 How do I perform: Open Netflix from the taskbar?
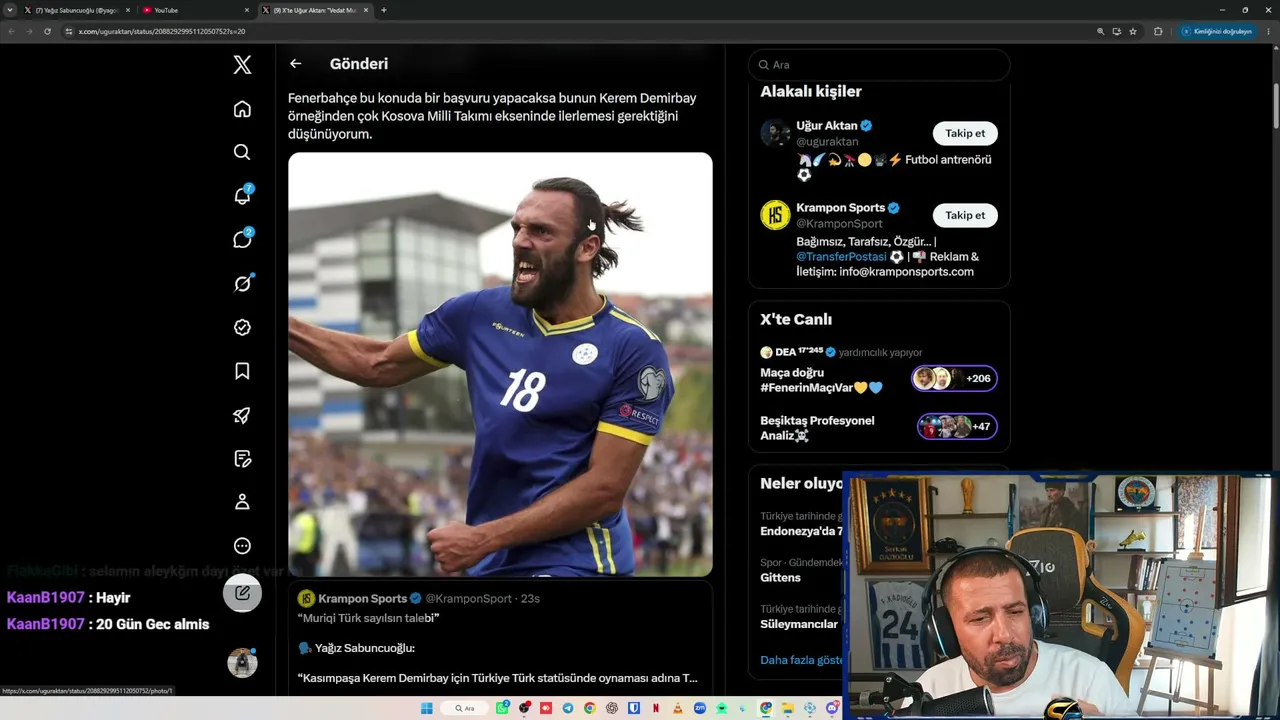656,708
